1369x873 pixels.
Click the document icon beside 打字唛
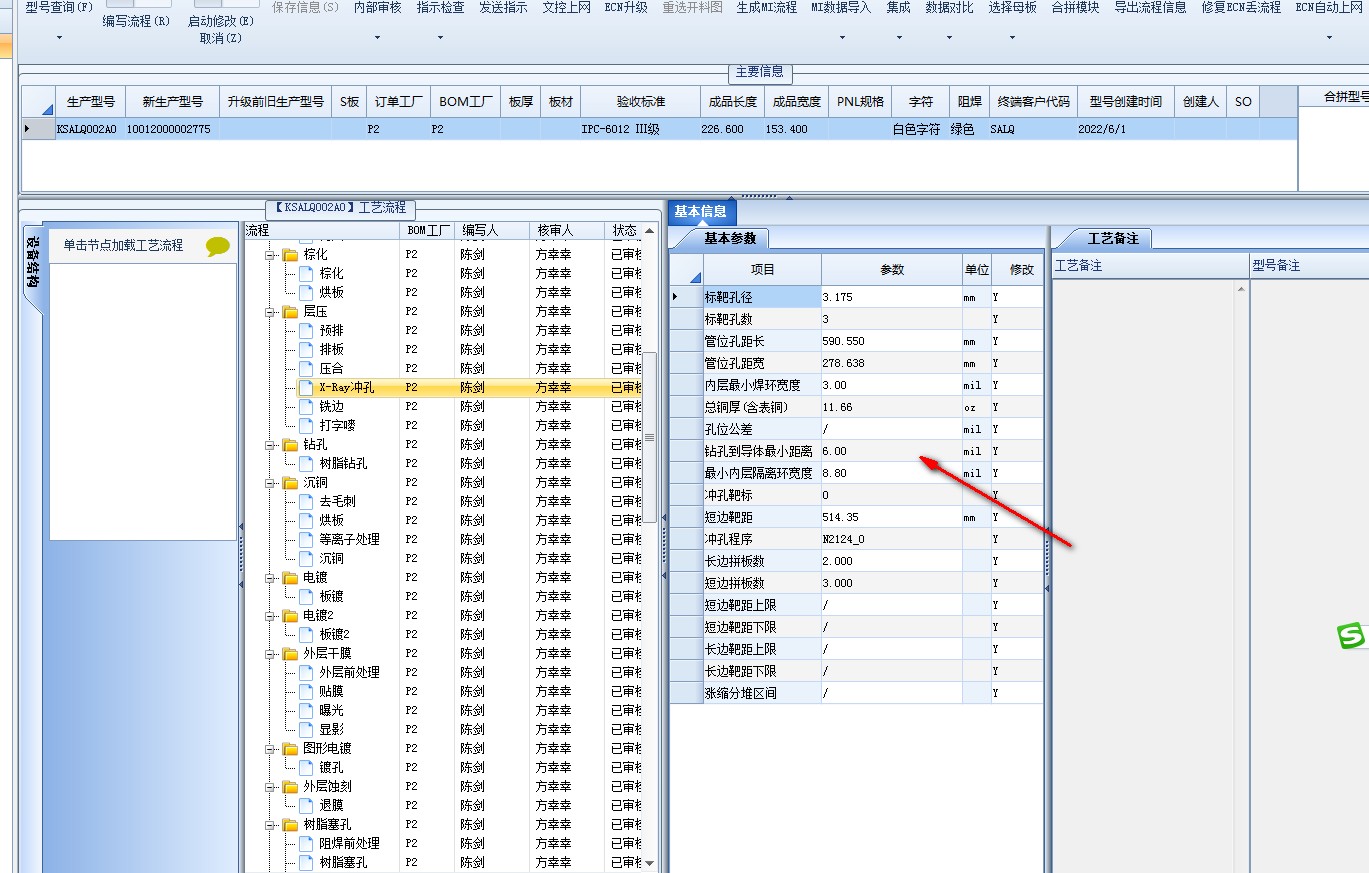pos(306,426)
